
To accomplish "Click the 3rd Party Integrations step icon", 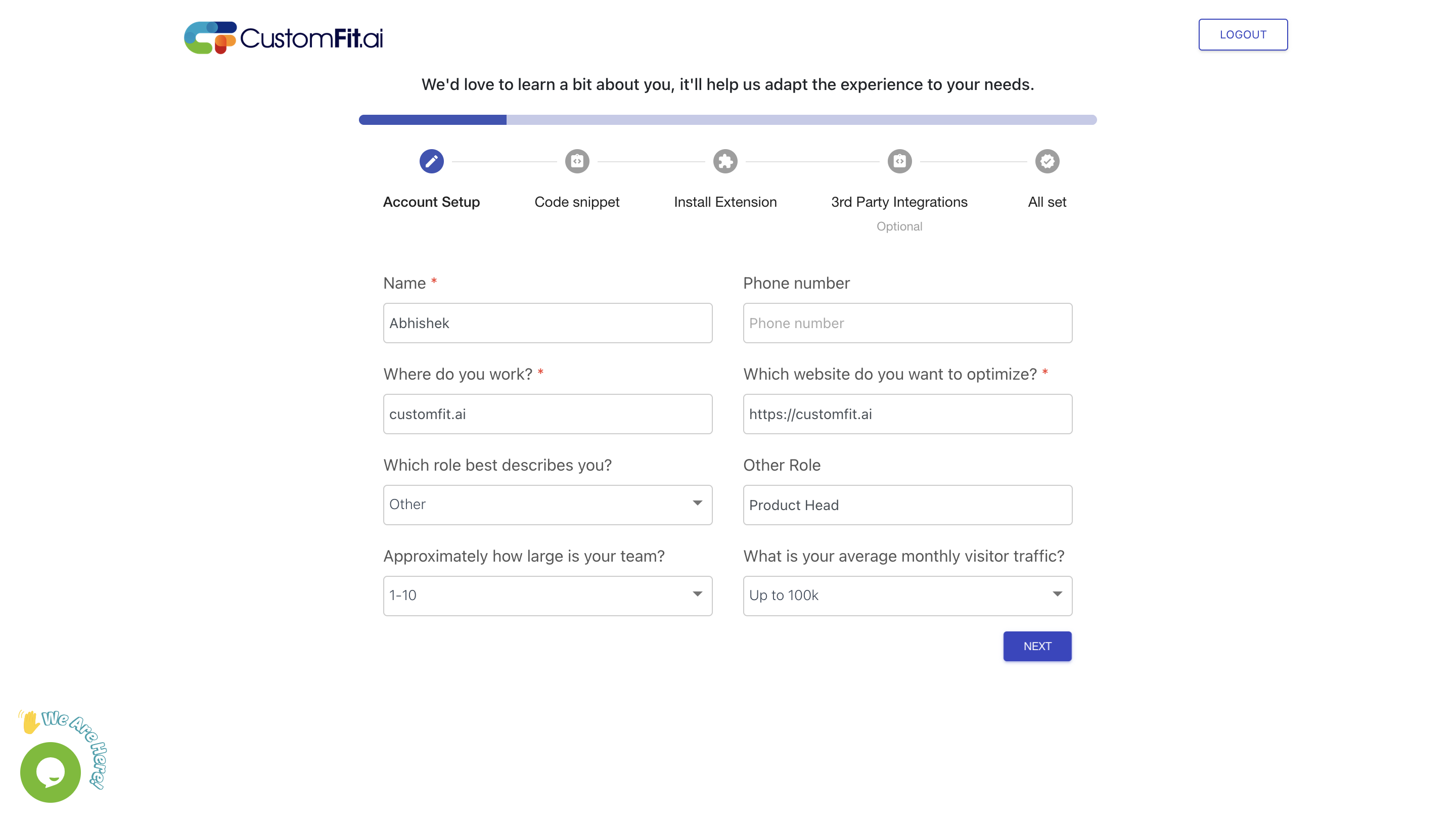I will point(899,162).
